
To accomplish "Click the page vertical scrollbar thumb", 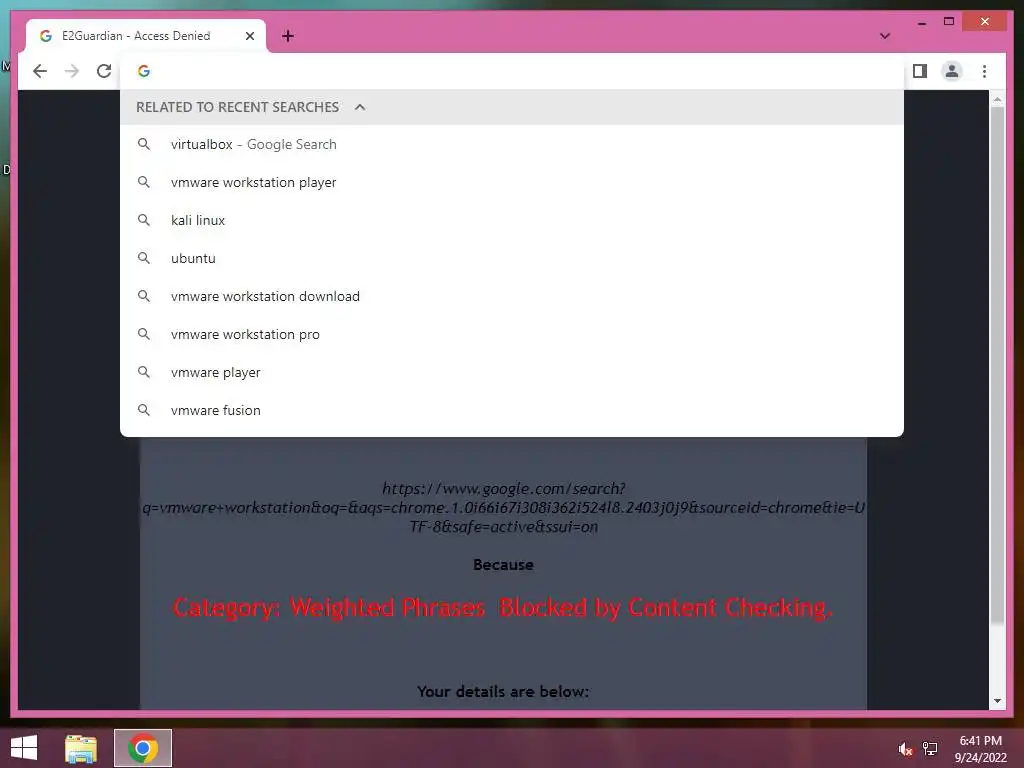I will point(997,366).
